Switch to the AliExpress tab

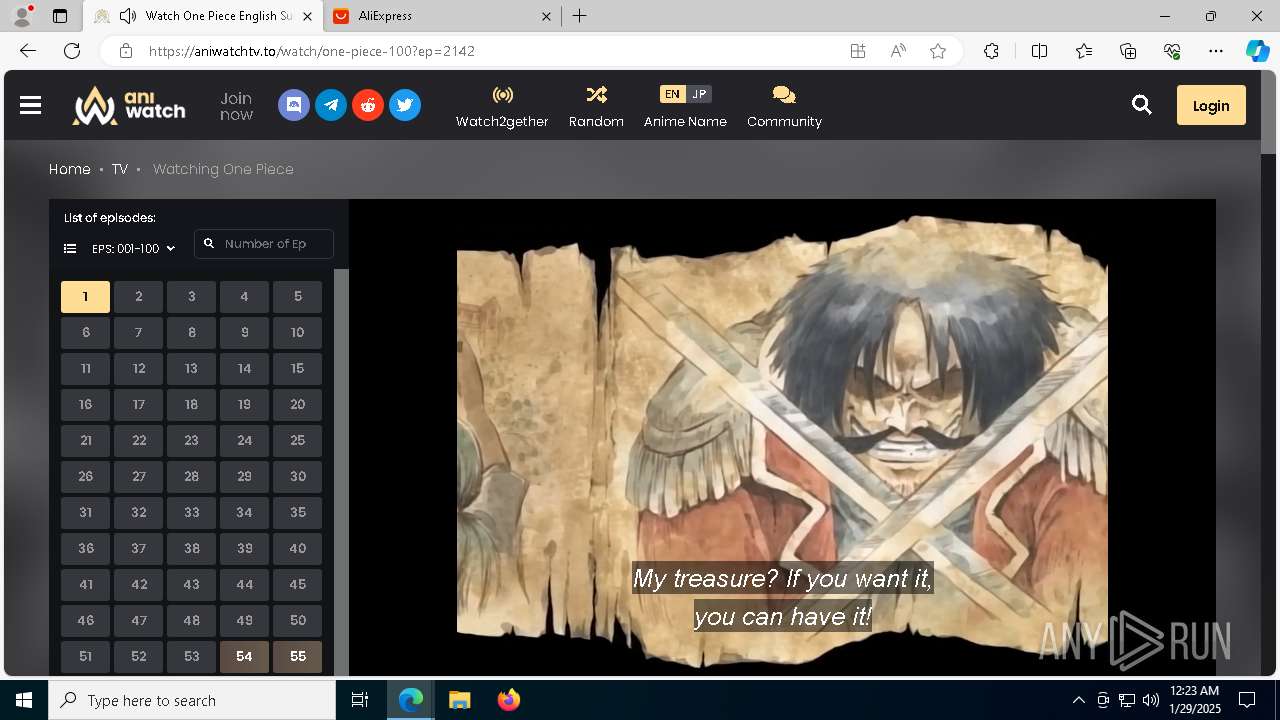(442, 16)
